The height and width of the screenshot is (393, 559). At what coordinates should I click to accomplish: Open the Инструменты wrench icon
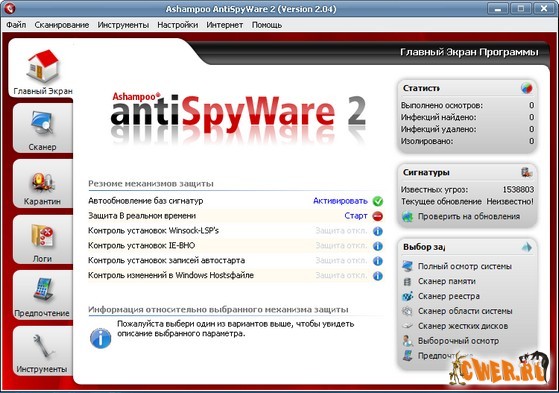pyautogui.click(x=42, y=346)
